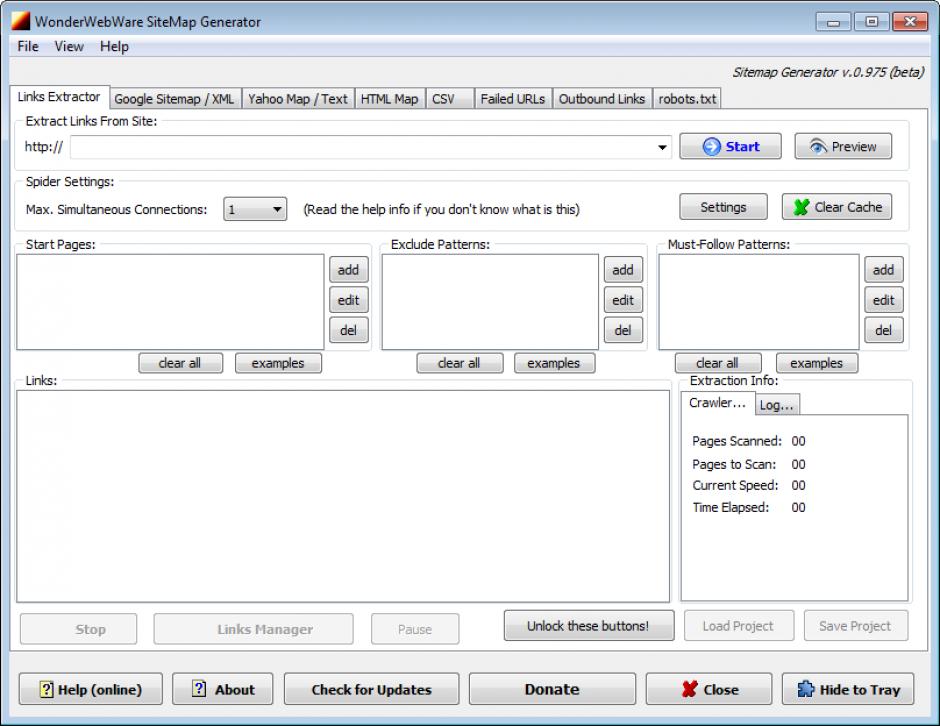Viewport: 940px width, 726px height.
Task: Clear all Exclude Patterns
Action: click(x=459, y=363)
